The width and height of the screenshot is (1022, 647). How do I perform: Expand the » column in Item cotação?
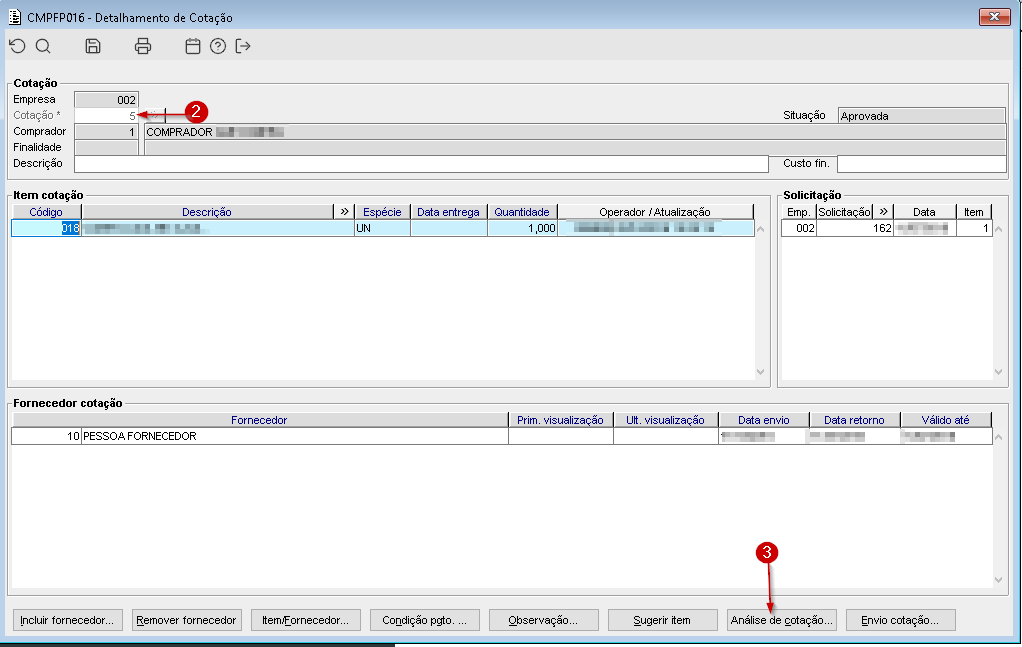click(x=344, y=212)
